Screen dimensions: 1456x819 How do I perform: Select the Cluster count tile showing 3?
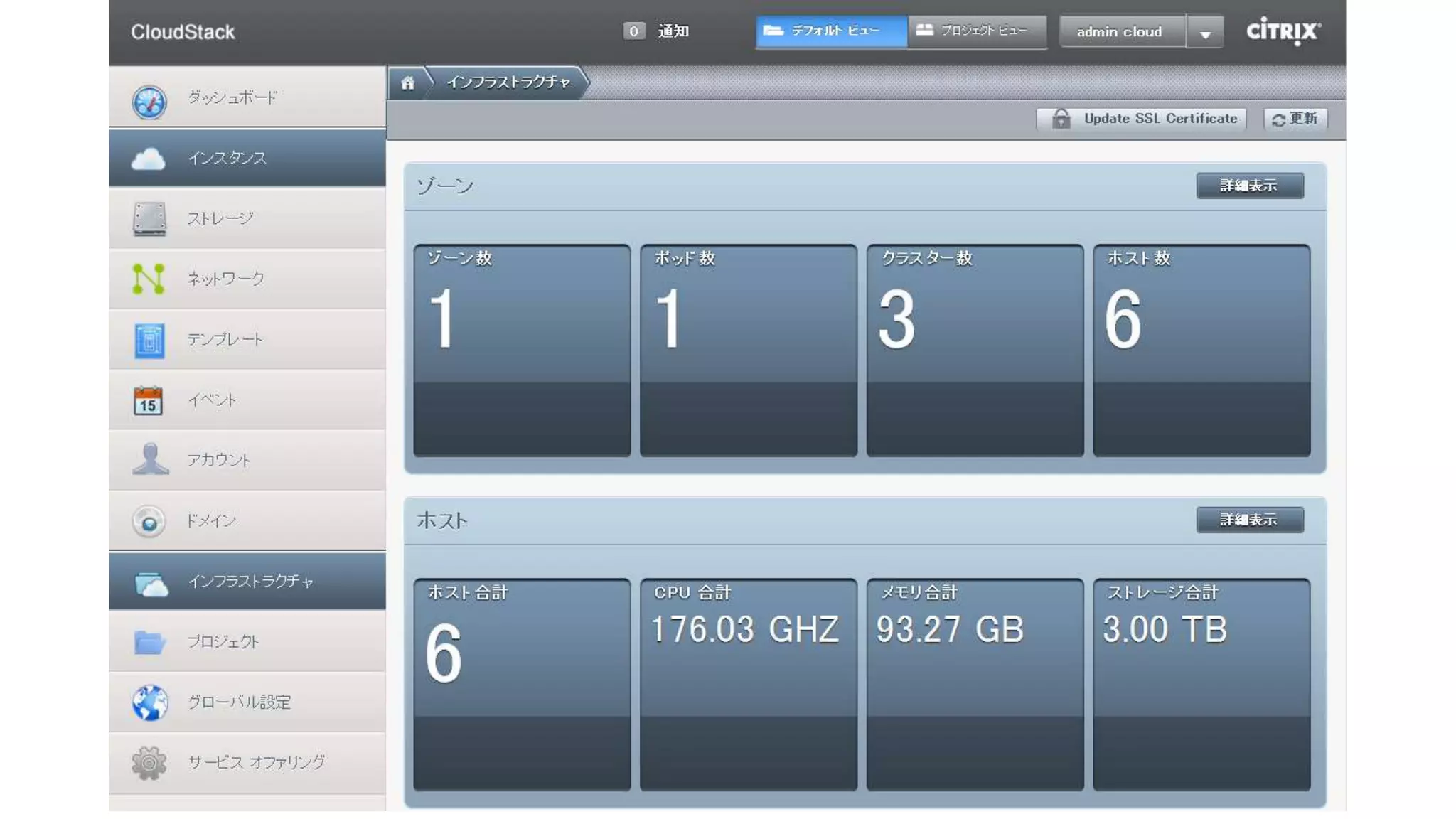point(975,350)
